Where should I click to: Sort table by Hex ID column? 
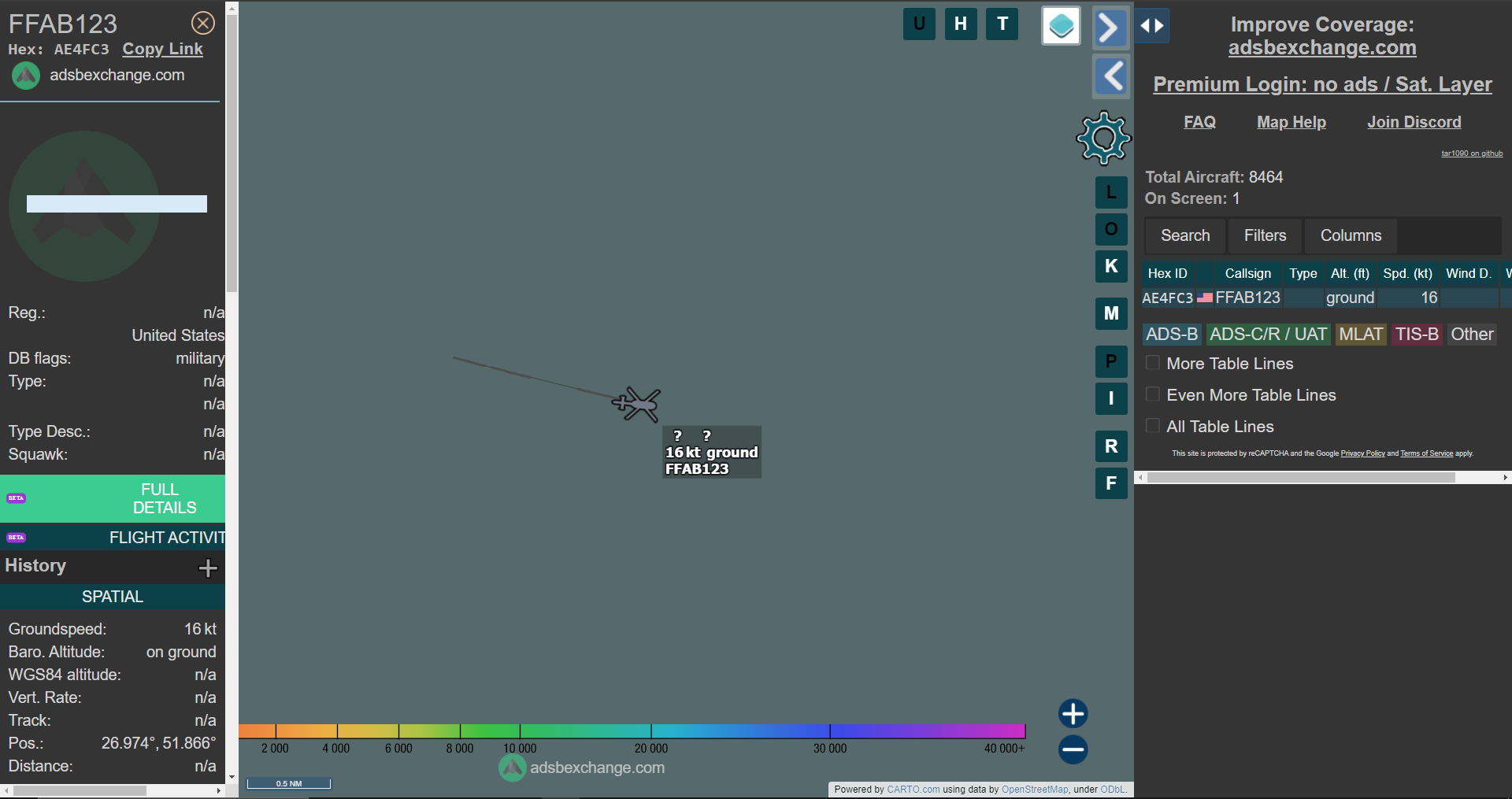(x=1168, y=273)
